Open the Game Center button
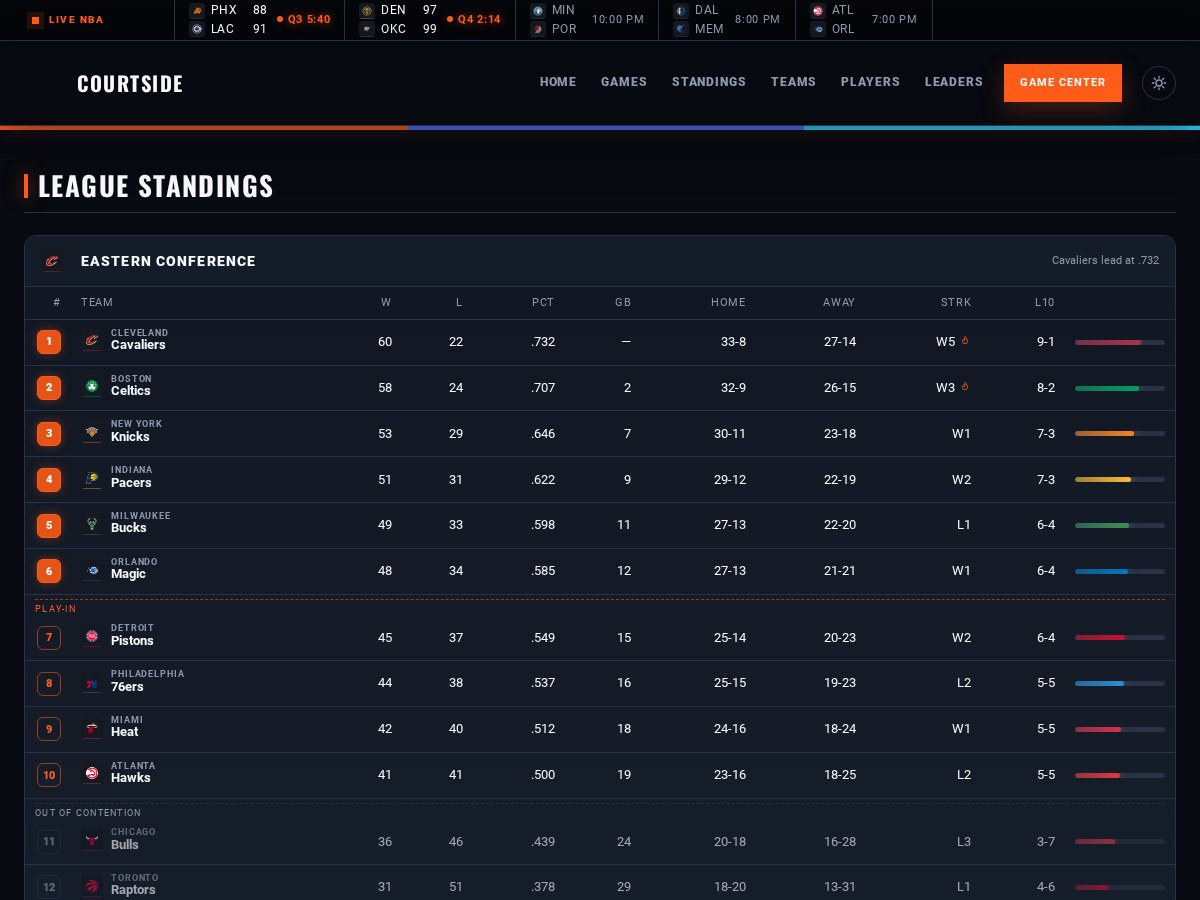Viewport: 1200px width, 900px height. pos(1063,83)
